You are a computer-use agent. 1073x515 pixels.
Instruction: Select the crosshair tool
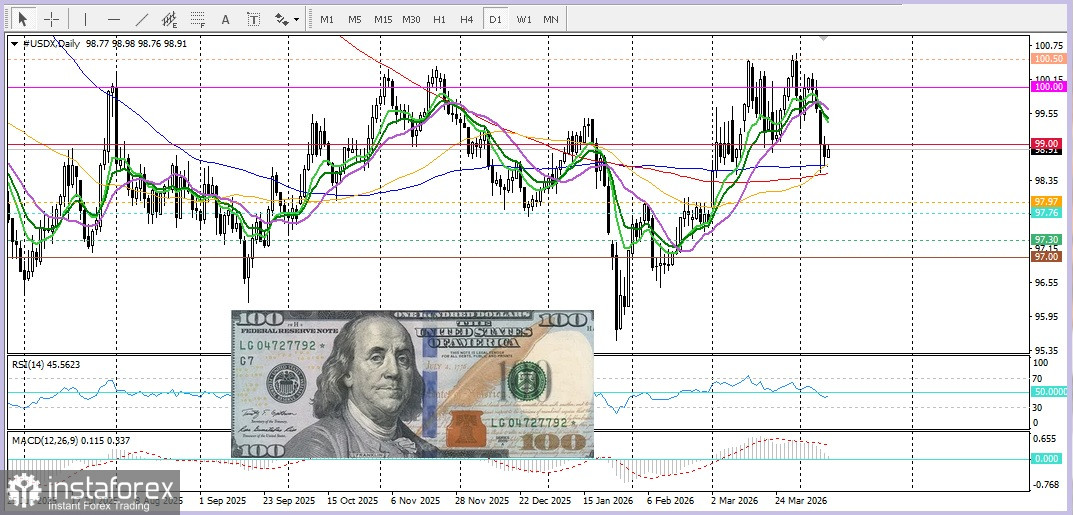point(51,19)
